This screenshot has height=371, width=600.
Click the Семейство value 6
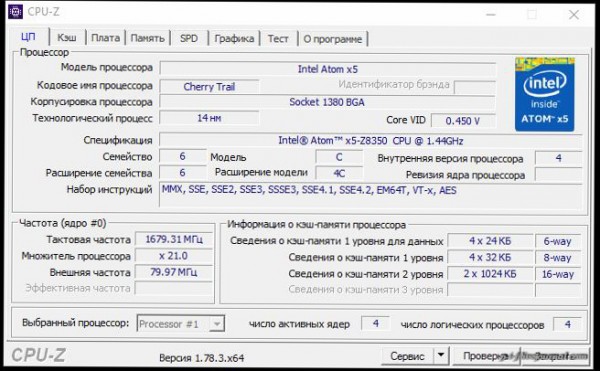(x=183, y=156)
